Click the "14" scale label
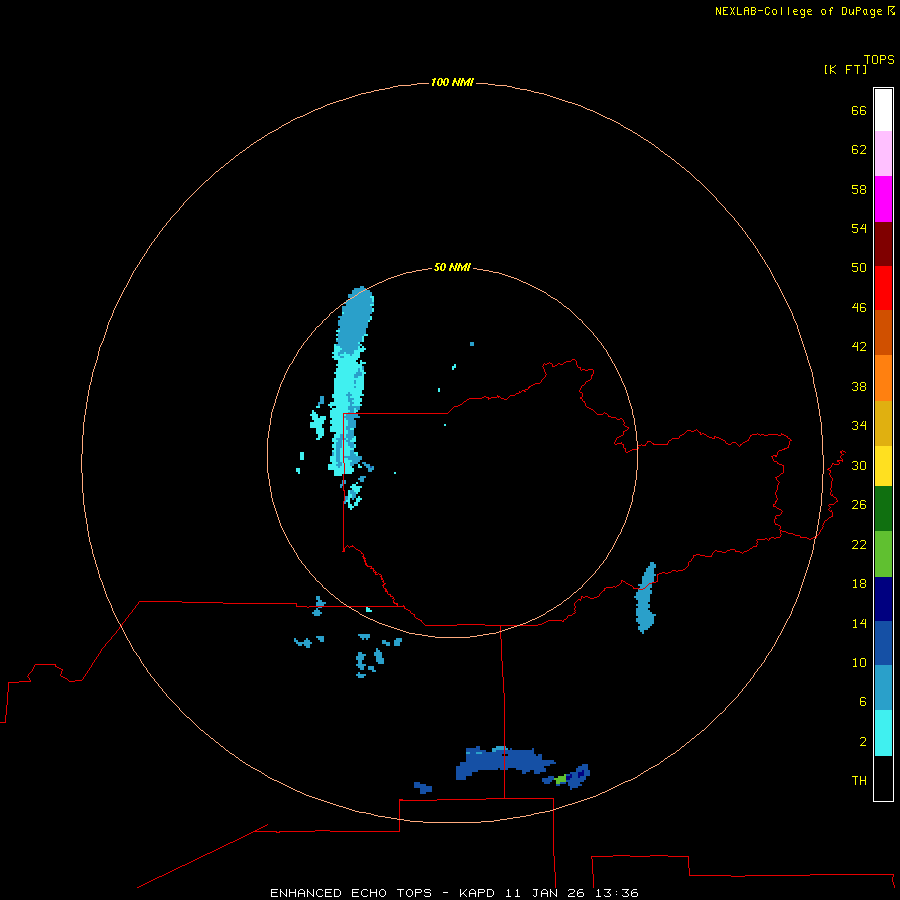Image resolution: width=900 pixels, height=900 pixels. 859,623
